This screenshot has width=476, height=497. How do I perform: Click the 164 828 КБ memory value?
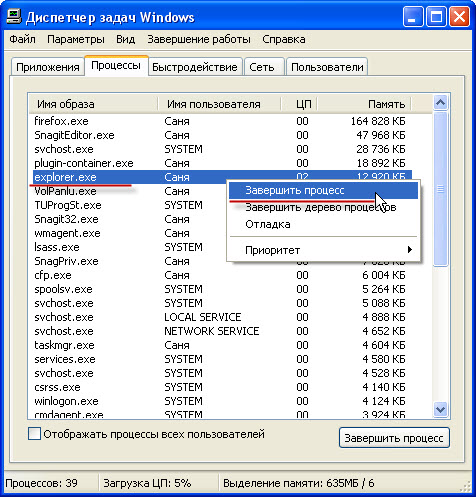[378, 121]
